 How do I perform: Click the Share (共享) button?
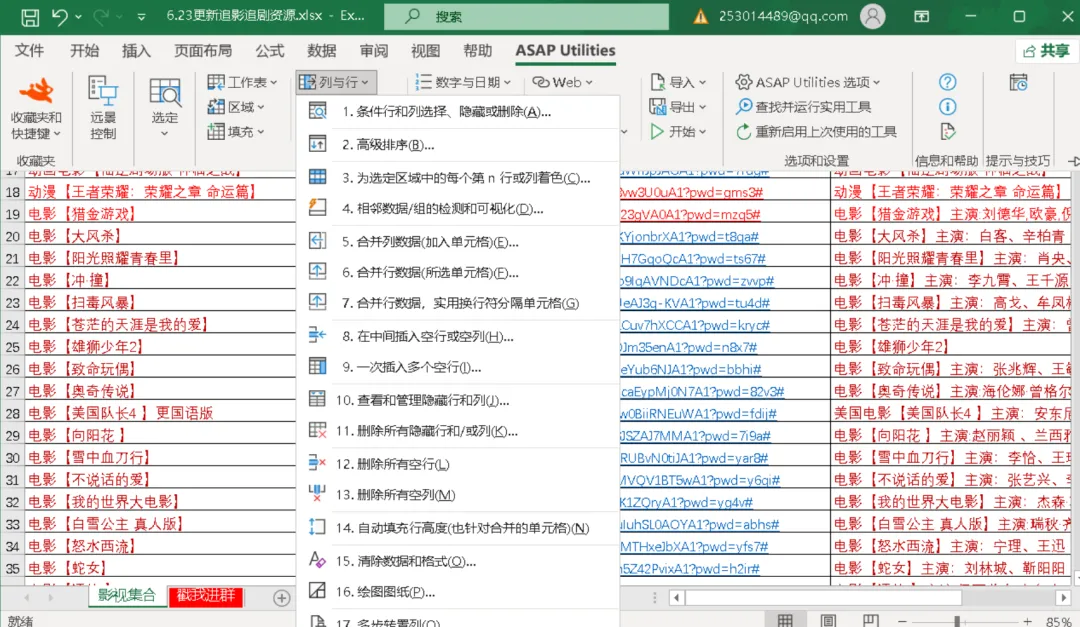1046,50
